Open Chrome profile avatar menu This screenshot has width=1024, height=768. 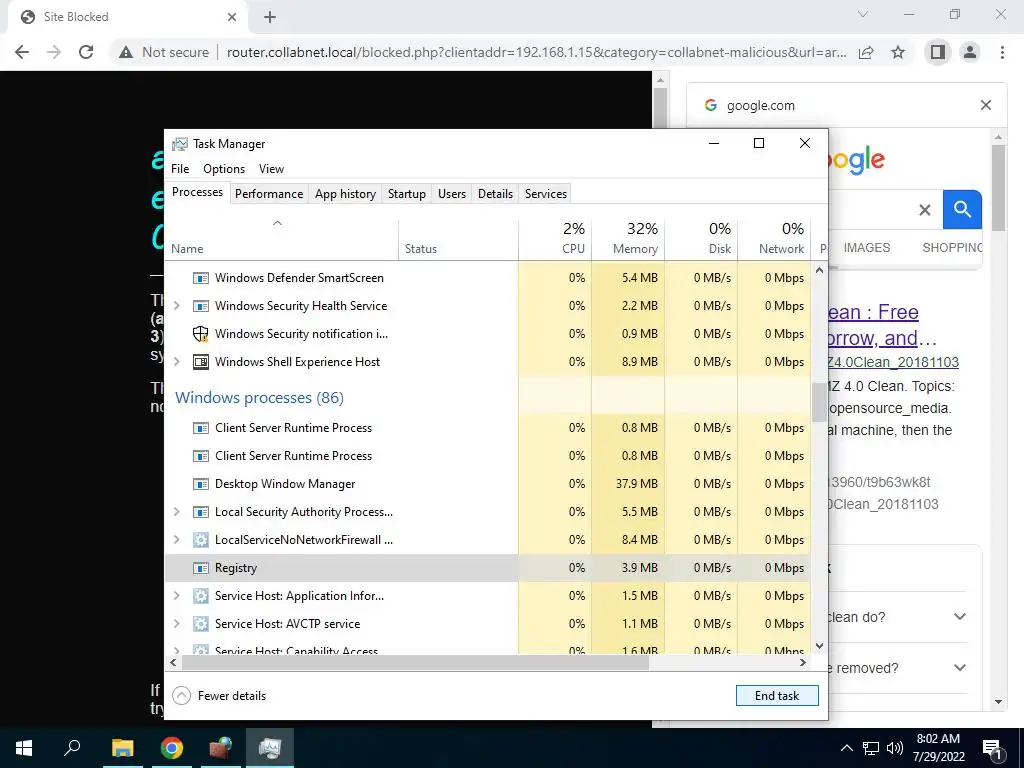(970, 52)
